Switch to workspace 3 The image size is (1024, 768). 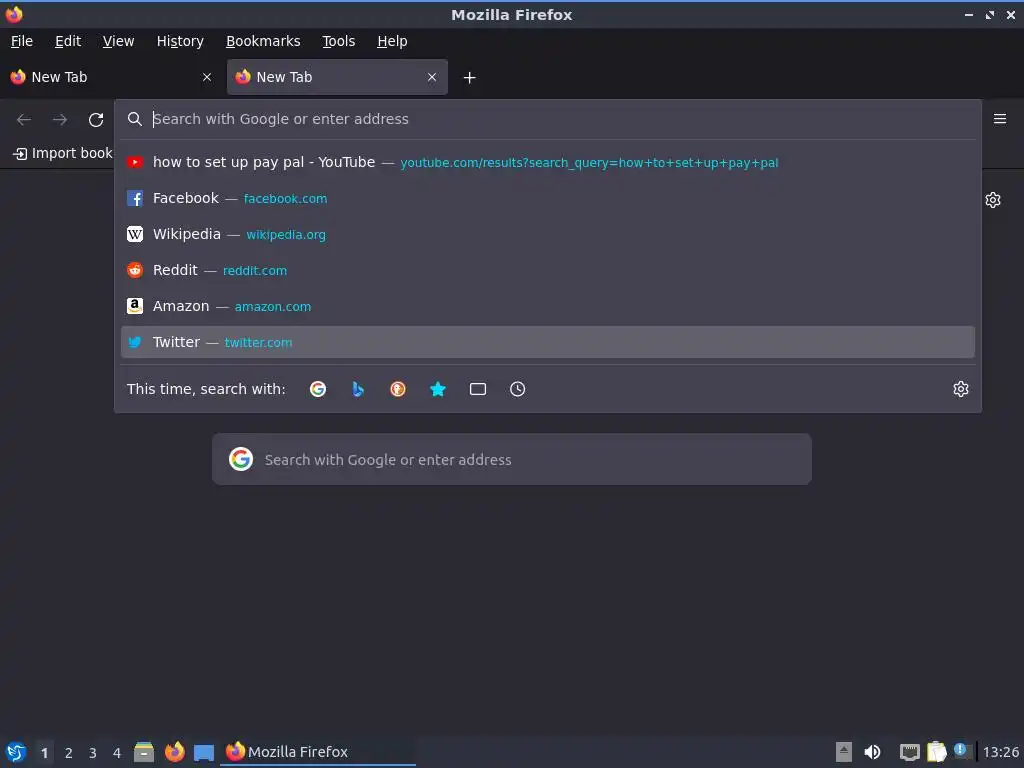tap(93, 752)
